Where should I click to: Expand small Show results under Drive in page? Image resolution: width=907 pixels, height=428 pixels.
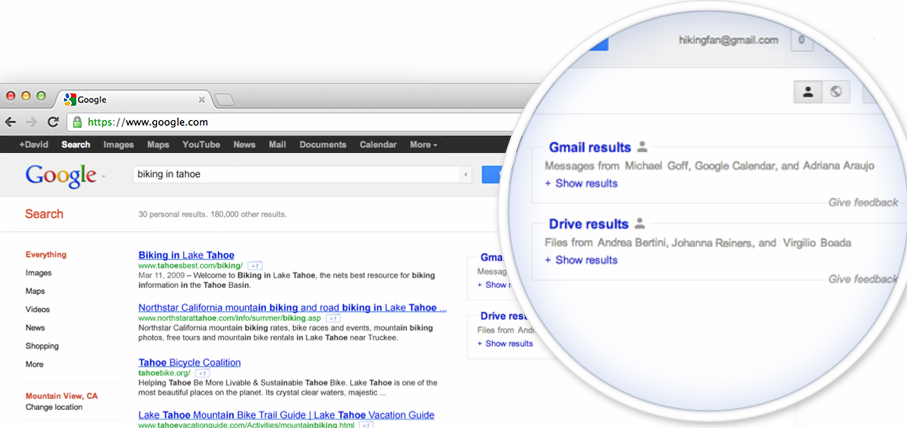tap(505, 344)
